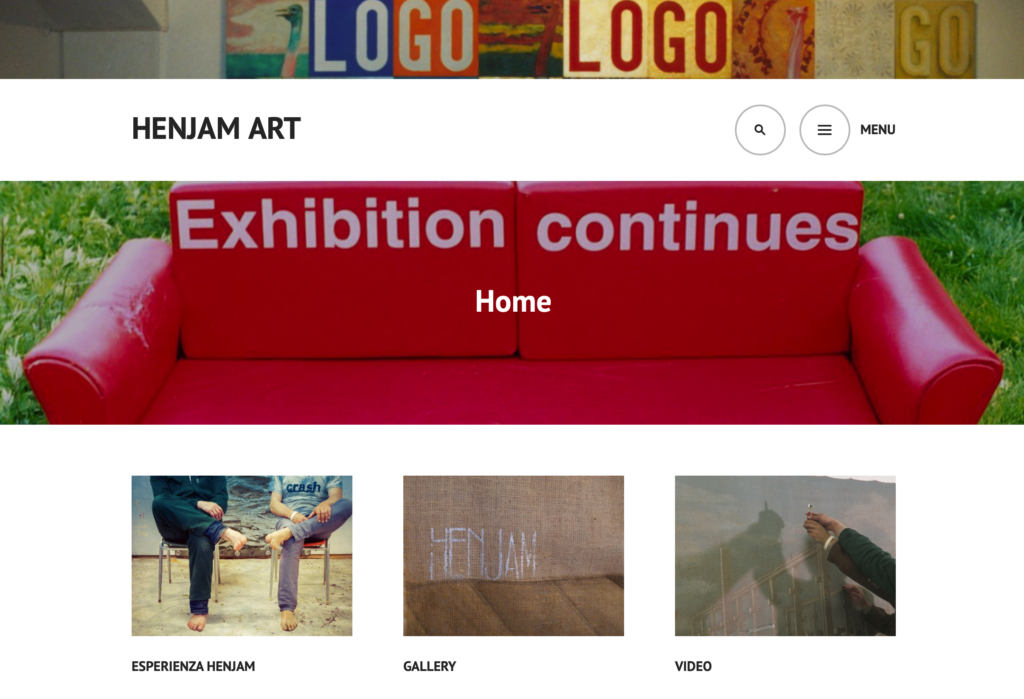
Task: Open the hamburger menu icon
Action: point(824,130)
